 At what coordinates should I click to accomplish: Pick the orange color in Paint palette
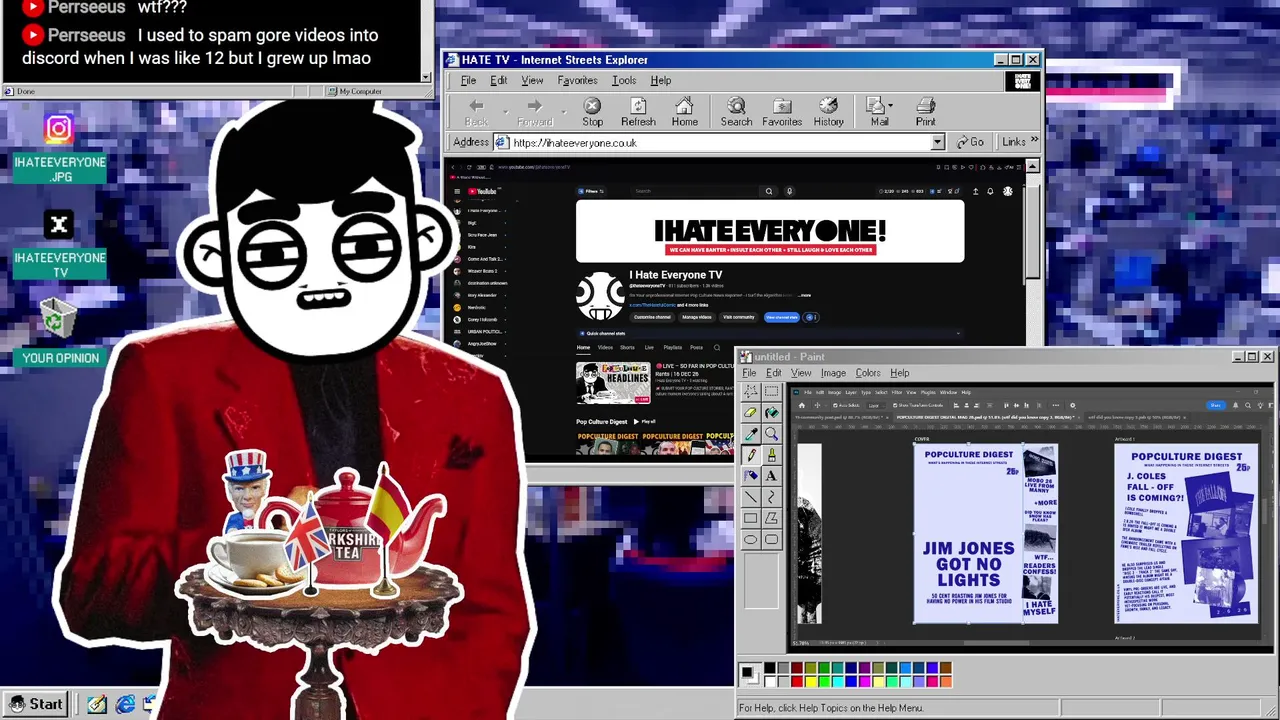[x=945, y=681]
